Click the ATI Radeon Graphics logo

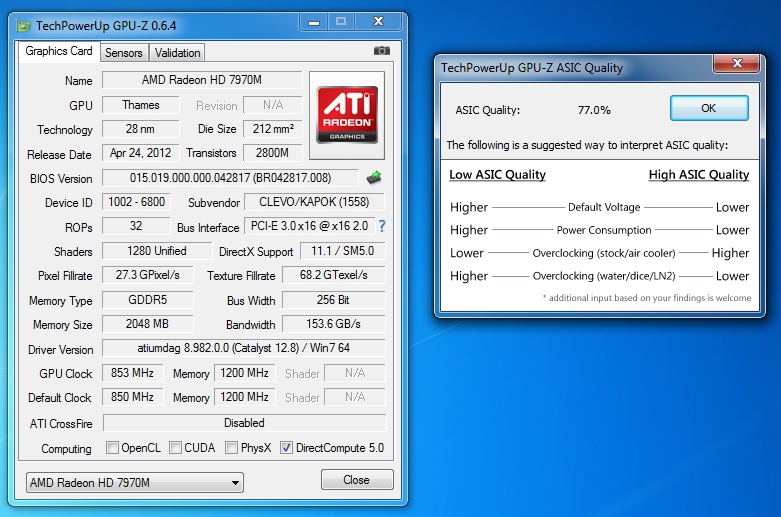[347, 115]
